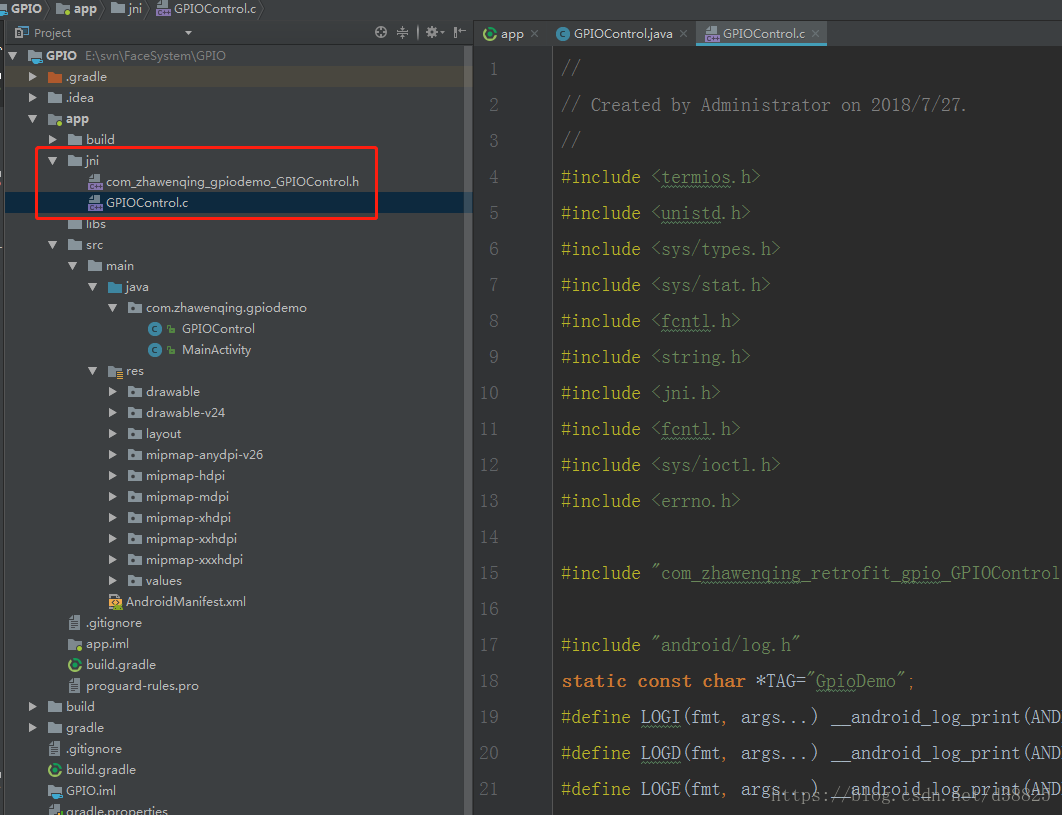1062x815 pixels.
Task: Click the android/log.h include line
Action: (x=681, y=645)
